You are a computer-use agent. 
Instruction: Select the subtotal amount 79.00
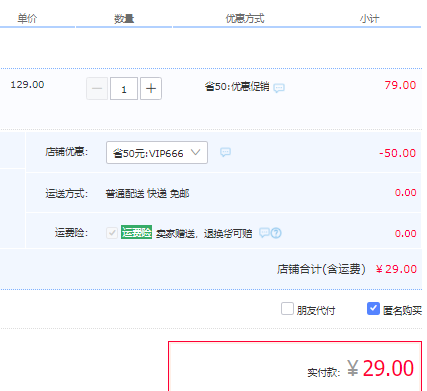pyautogui.click(x=400, y=85)
